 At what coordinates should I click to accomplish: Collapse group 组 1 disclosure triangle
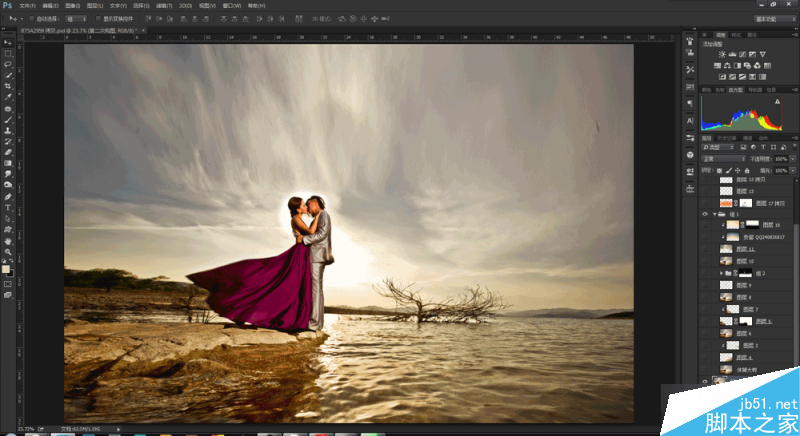tap(714, 214)
